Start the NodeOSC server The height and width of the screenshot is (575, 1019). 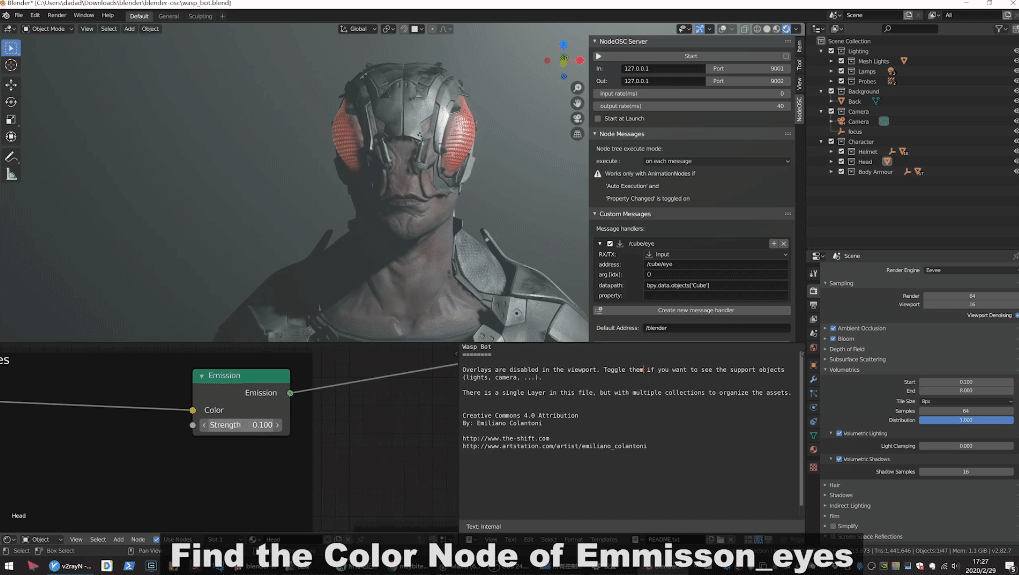(x=691, y=56)
